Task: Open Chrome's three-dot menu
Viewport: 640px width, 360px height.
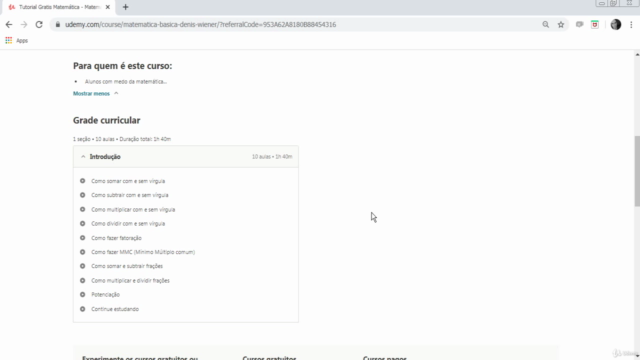Action: click(631, 24)
